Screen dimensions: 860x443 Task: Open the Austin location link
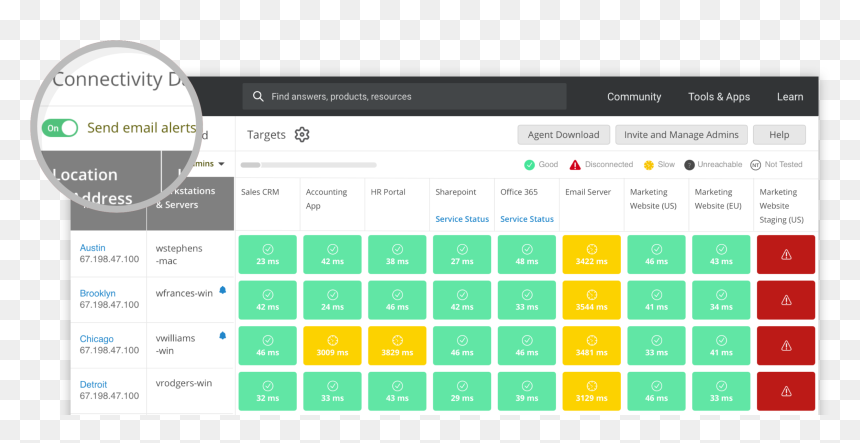(x=92, y=248)
